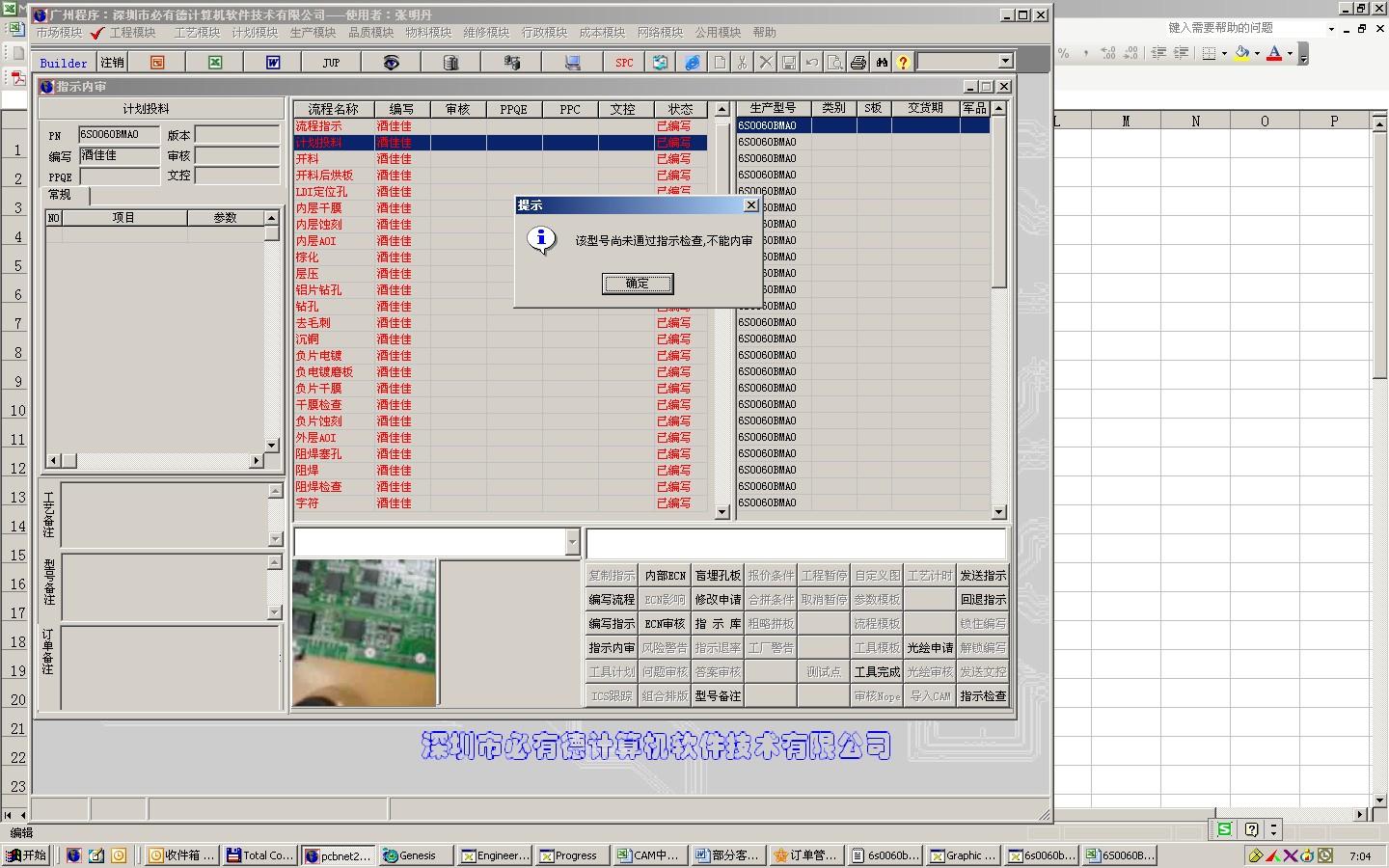The width and height of the screenshot is (1389, 868).
Task: Click the 光绘申请 button
Action: coord(930,648)
